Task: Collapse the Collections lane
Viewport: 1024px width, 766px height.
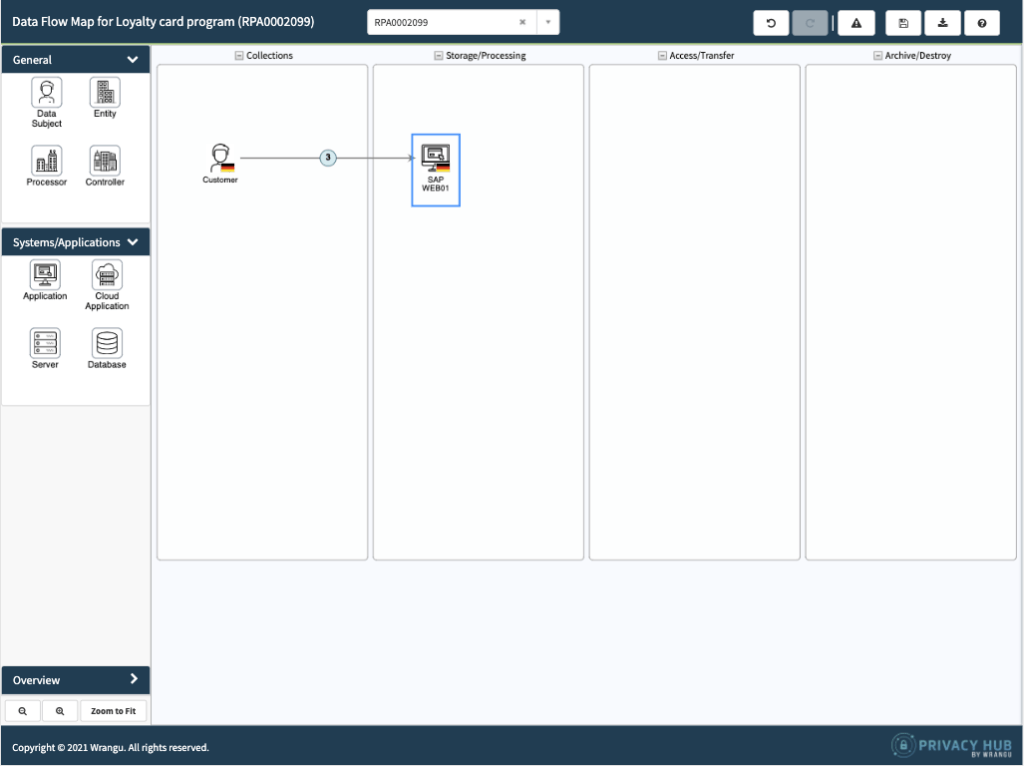Action: pyautogui.click(x=239, y=56)
